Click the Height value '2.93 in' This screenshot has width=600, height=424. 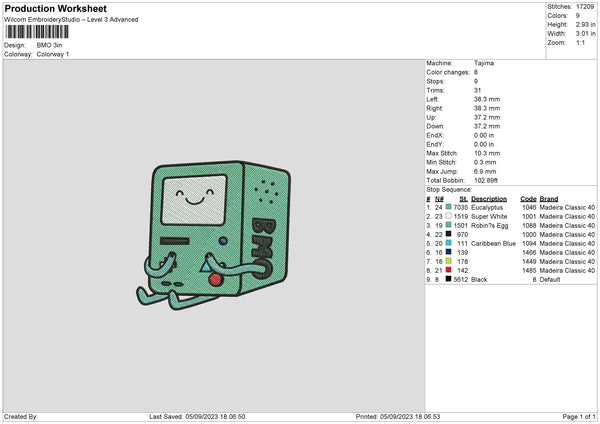585,24
